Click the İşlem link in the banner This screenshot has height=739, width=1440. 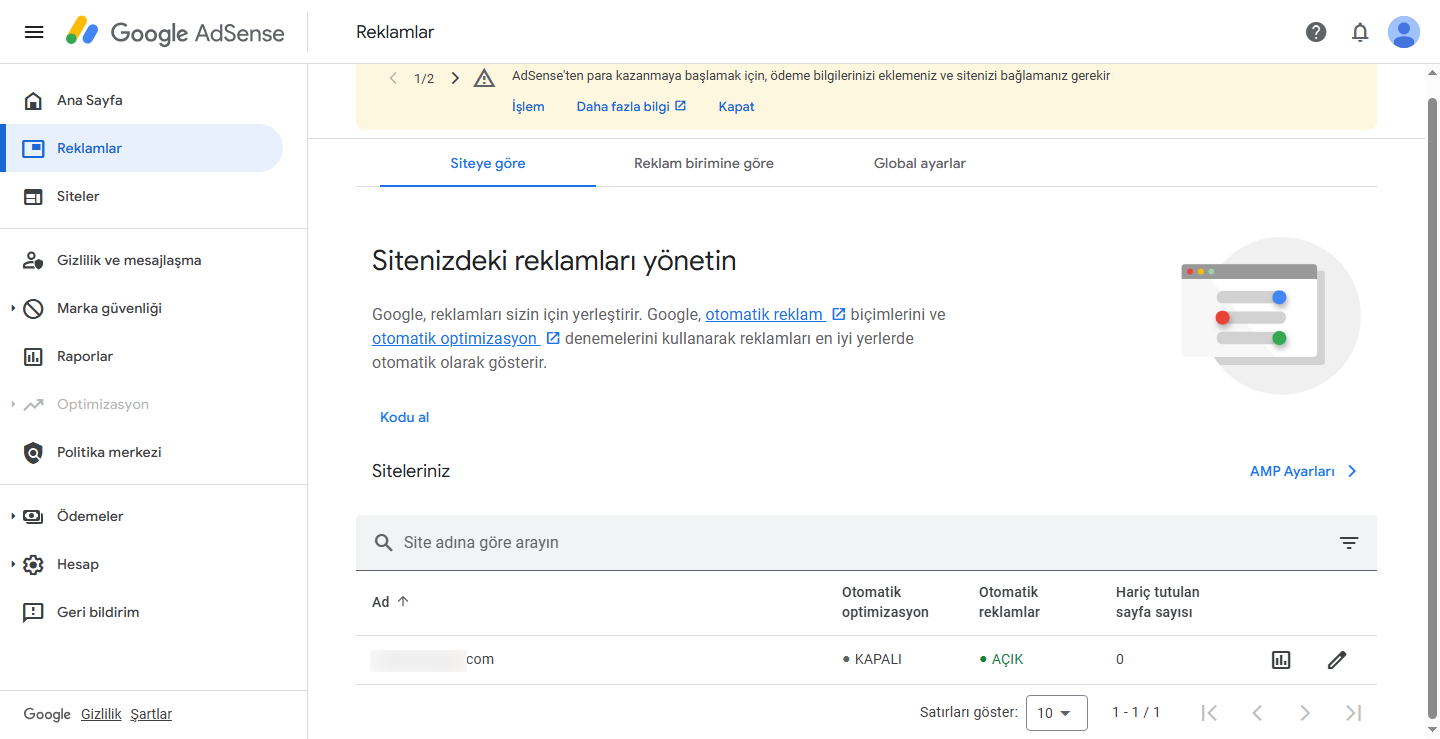pyautogui.click(x=528, y=107)
